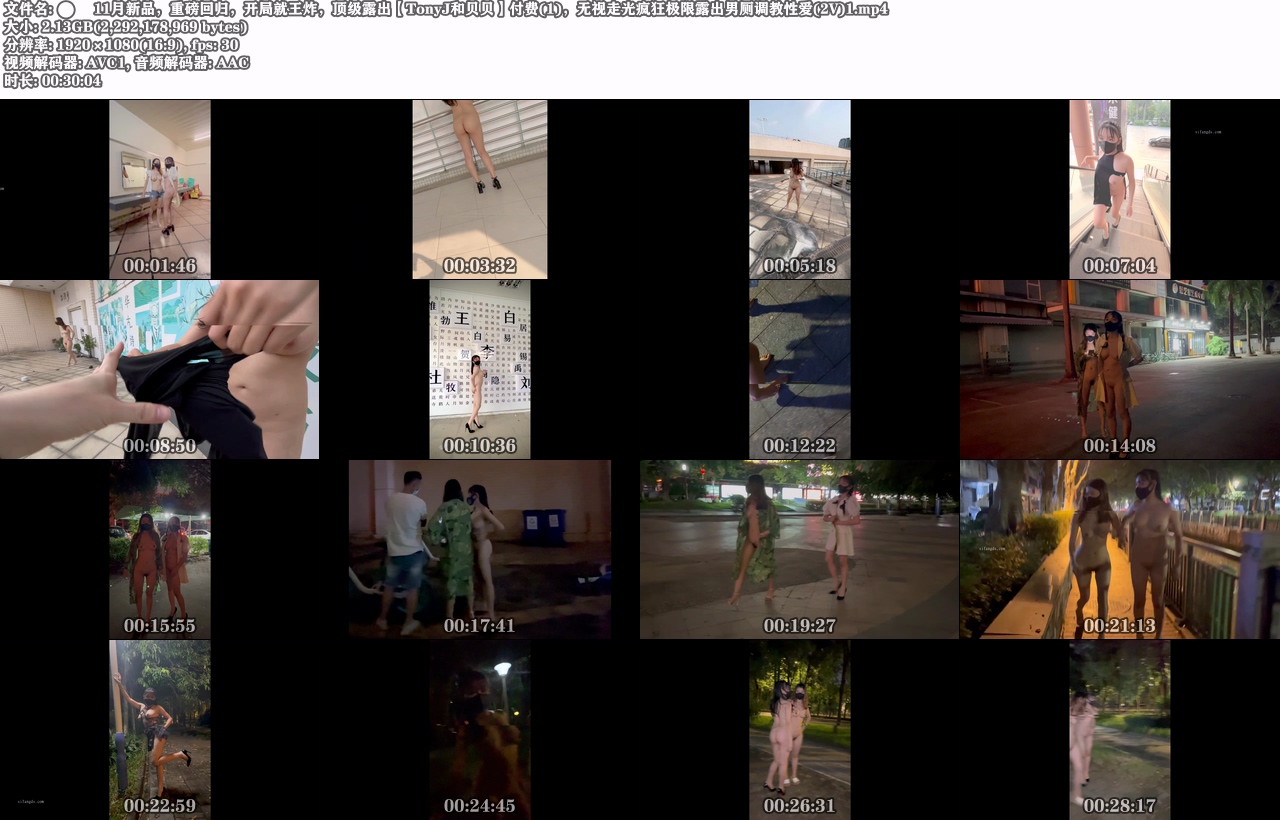This screenshot has height=820, width=1280.
Task: Open the thumbnail labeled 00:26:31
Action: 800,729
